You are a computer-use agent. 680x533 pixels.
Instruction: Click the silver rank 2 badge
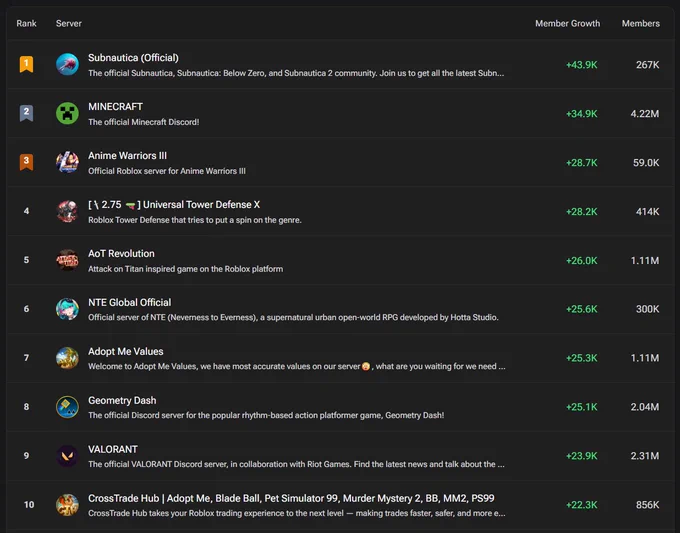26,113
